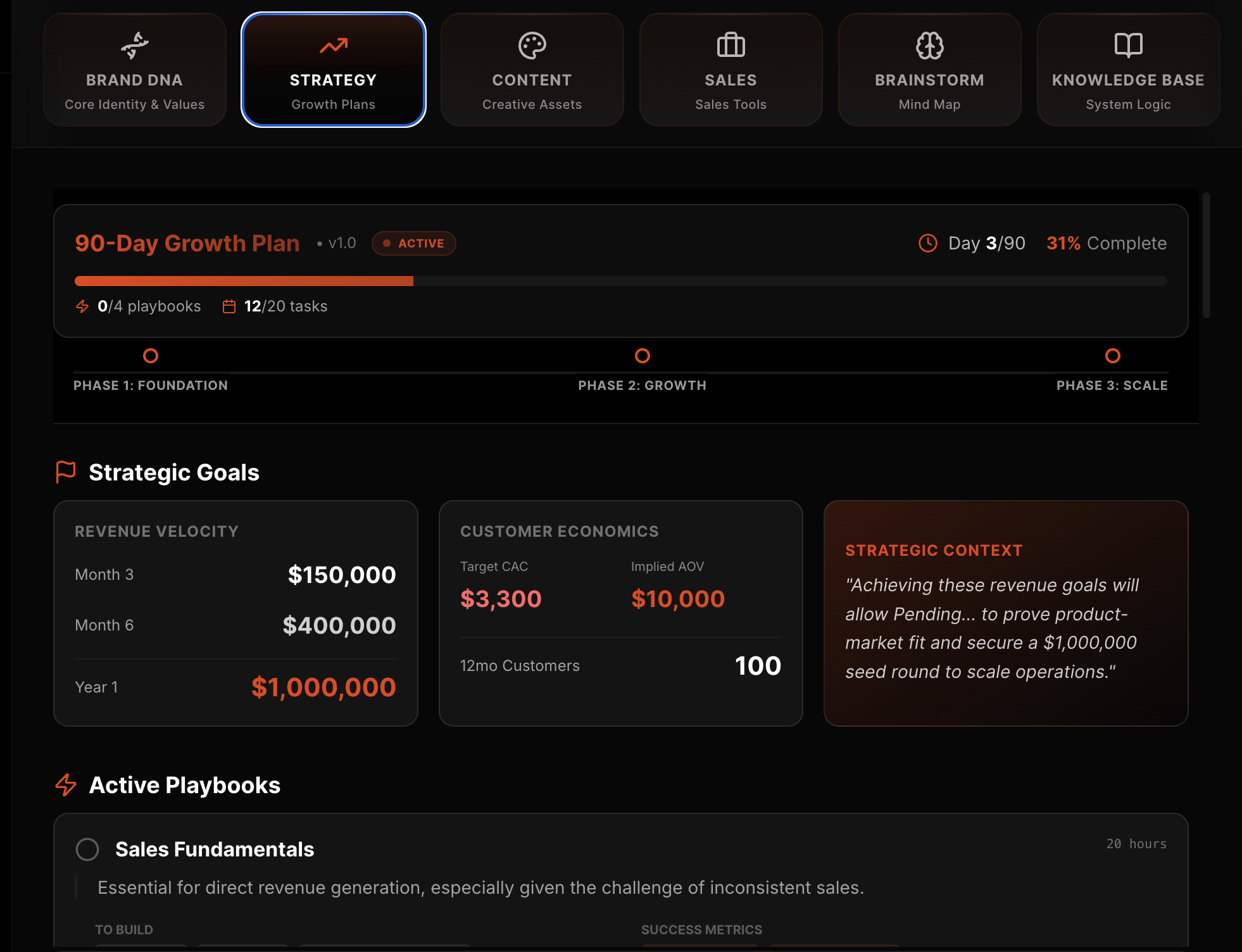1242x952 pixels.
Task: Switch to the Brand DNA tab
Action: (x=134, y=70)
